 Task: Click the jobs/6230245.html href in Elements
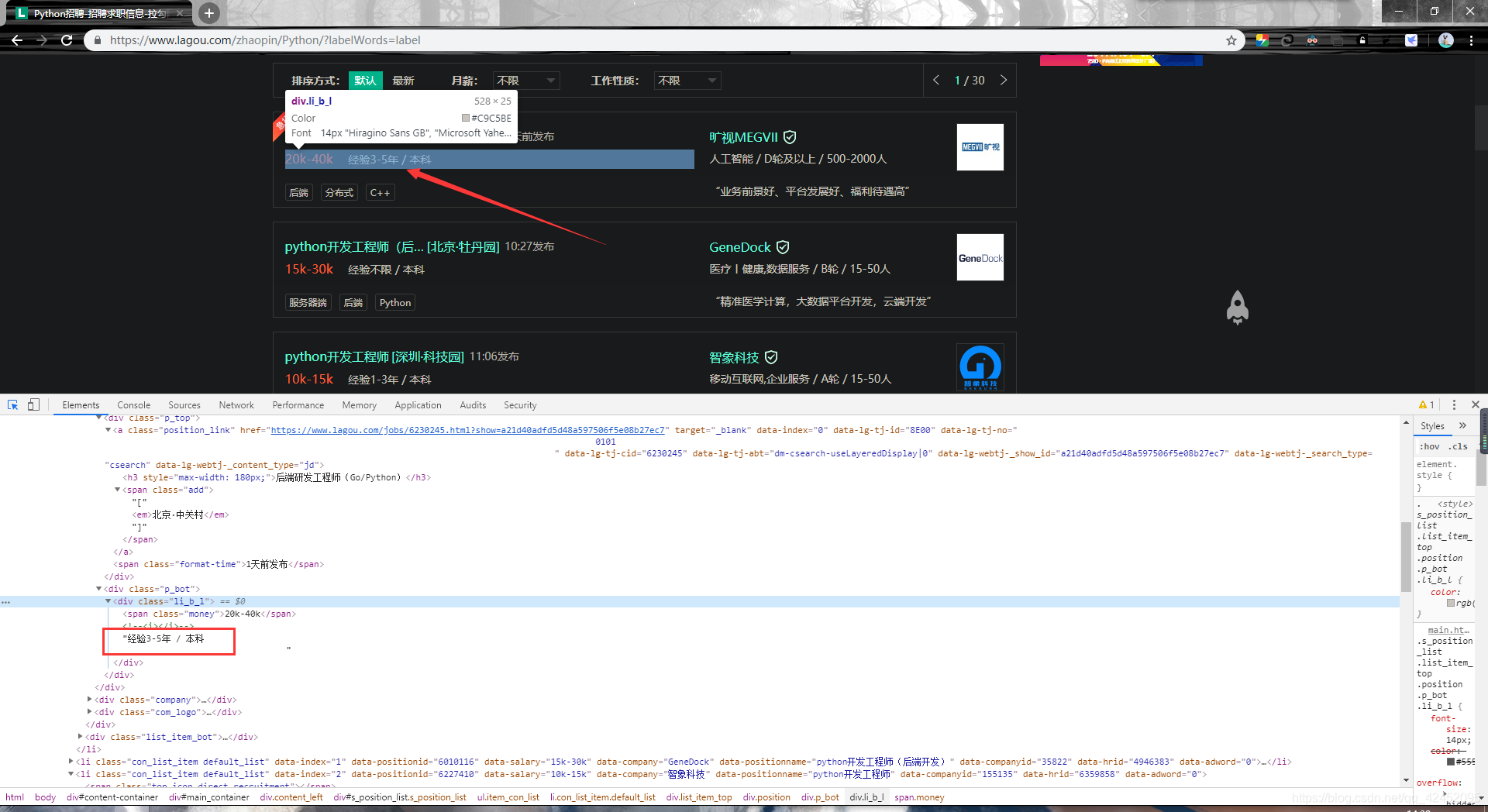point(467,430)
